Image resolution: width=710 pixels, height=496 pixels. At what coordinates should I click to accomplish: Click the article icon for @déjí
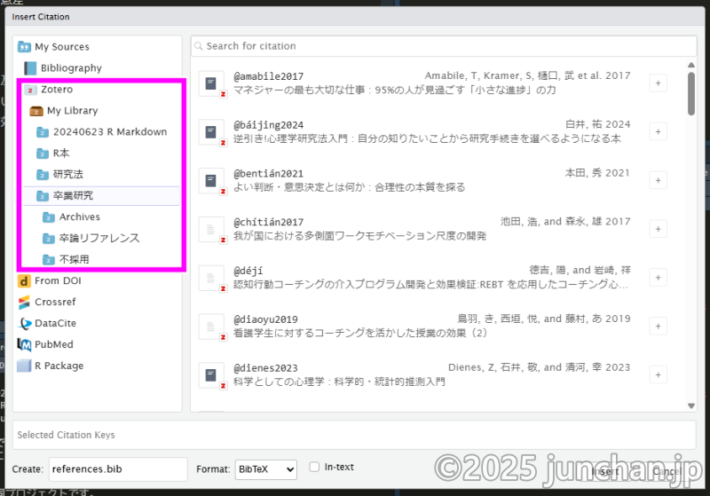211,278
